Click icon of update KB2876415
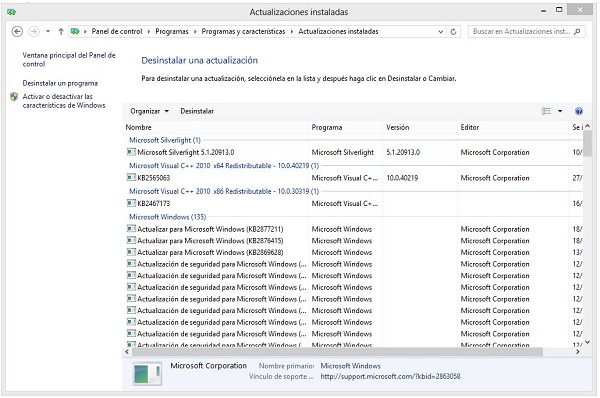 point(131,240)
